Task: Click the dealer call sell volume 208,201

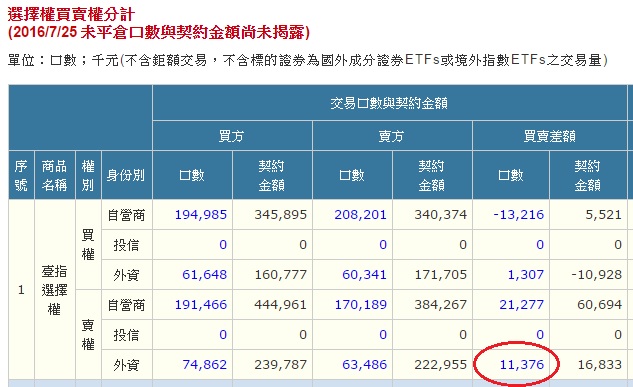Action: [x=360, y=215]
